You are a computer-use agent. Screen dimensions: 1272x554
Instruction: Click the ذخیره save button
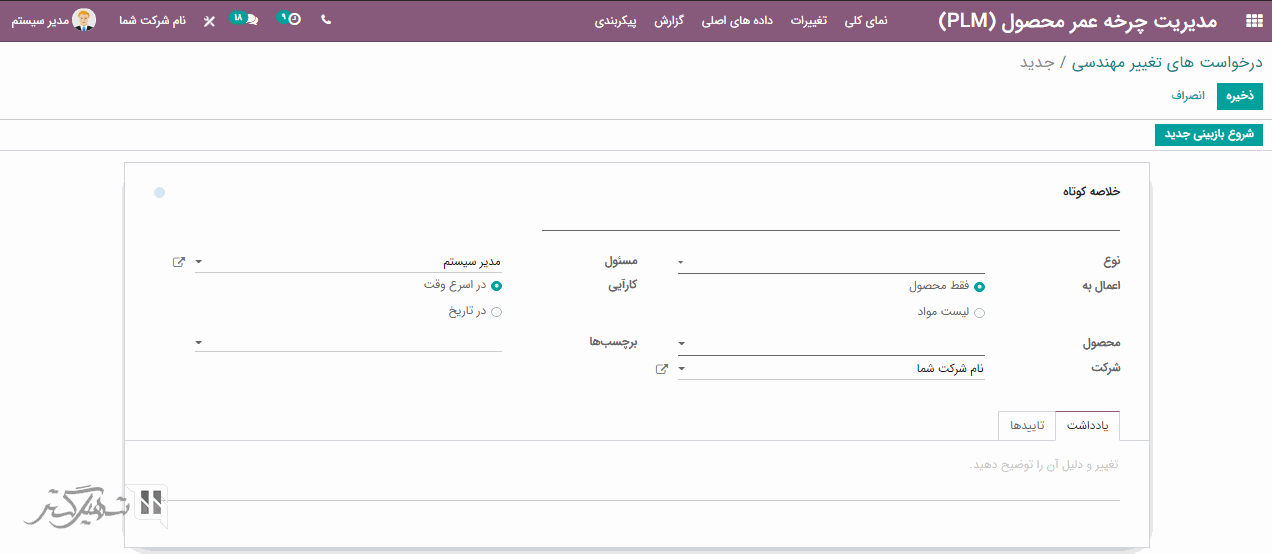click(x=1240, y=96)
